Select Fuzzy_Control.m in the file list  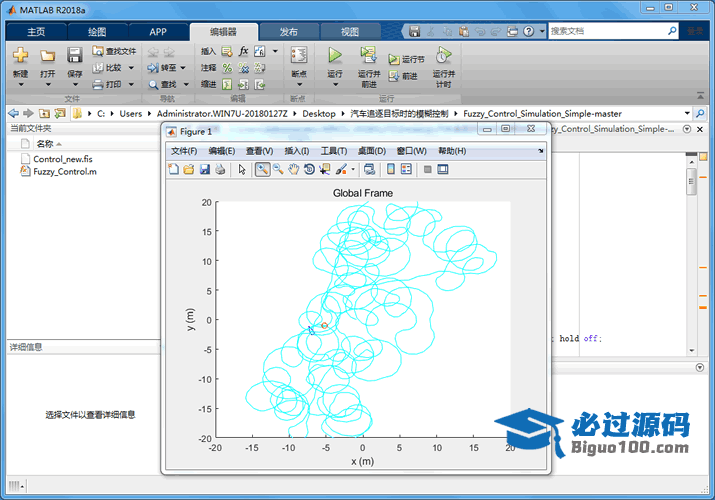click(x=64, y=172)
